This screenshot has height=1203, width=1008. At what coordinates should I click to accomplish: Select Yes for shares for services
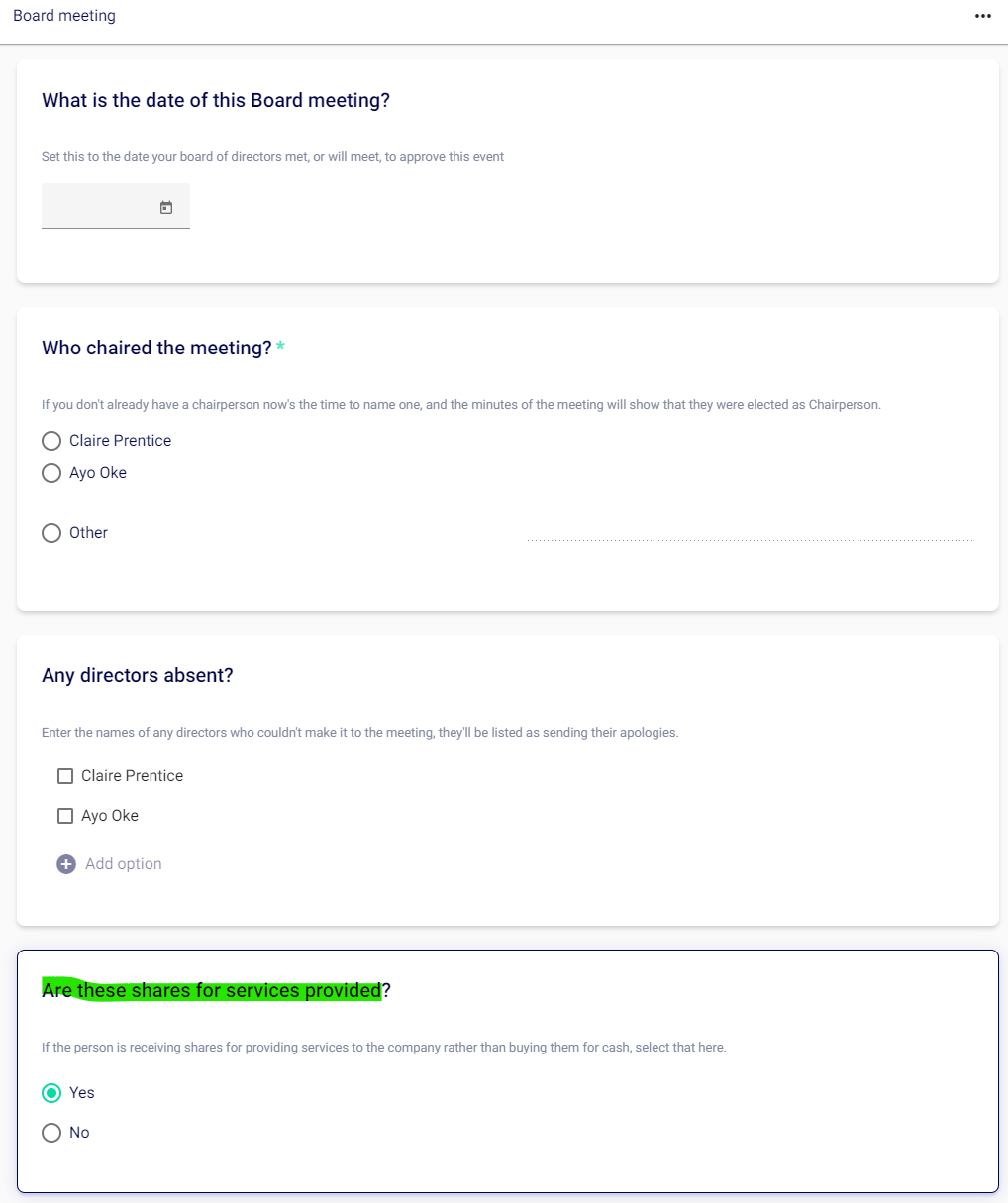(51, 1093)
